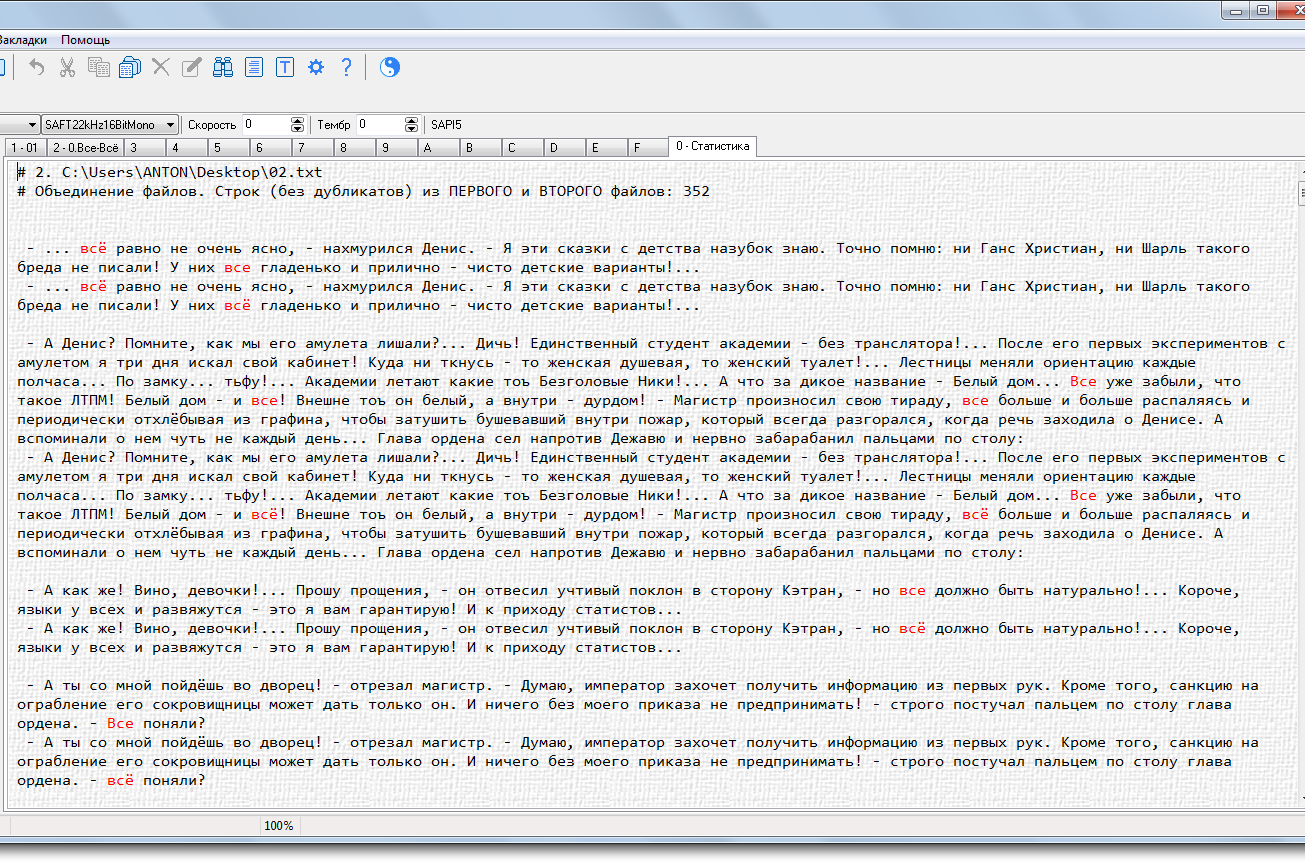Expand the voice dropdown left of the format box

(x=32, y=125)
